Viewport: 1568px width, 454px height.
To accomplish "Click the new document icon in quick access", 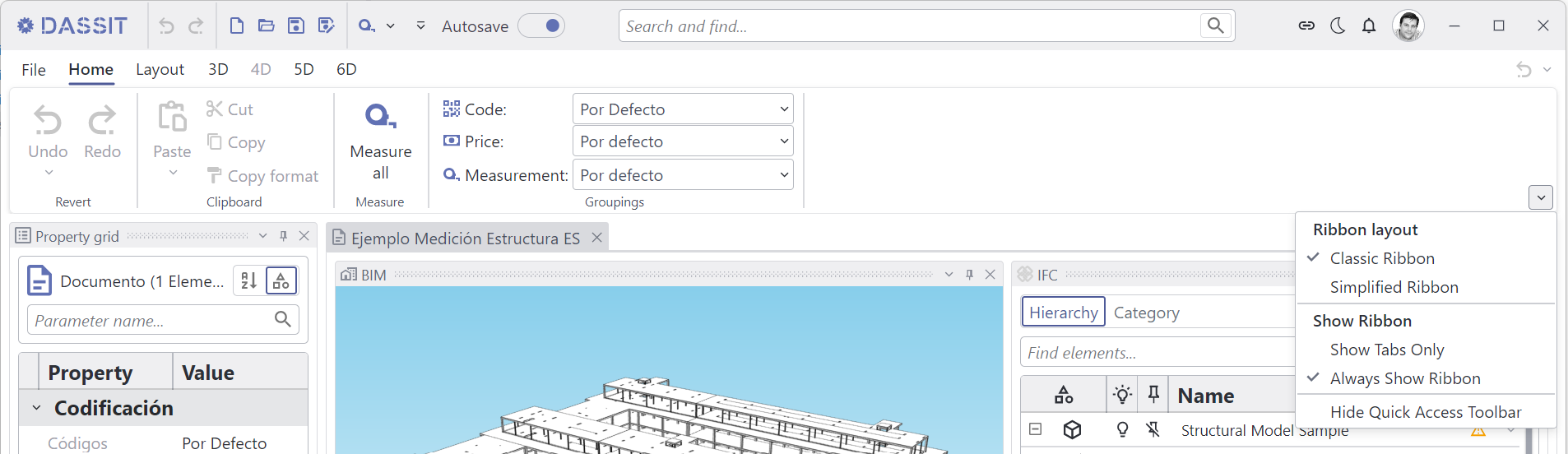I will (x=237, y=25).
